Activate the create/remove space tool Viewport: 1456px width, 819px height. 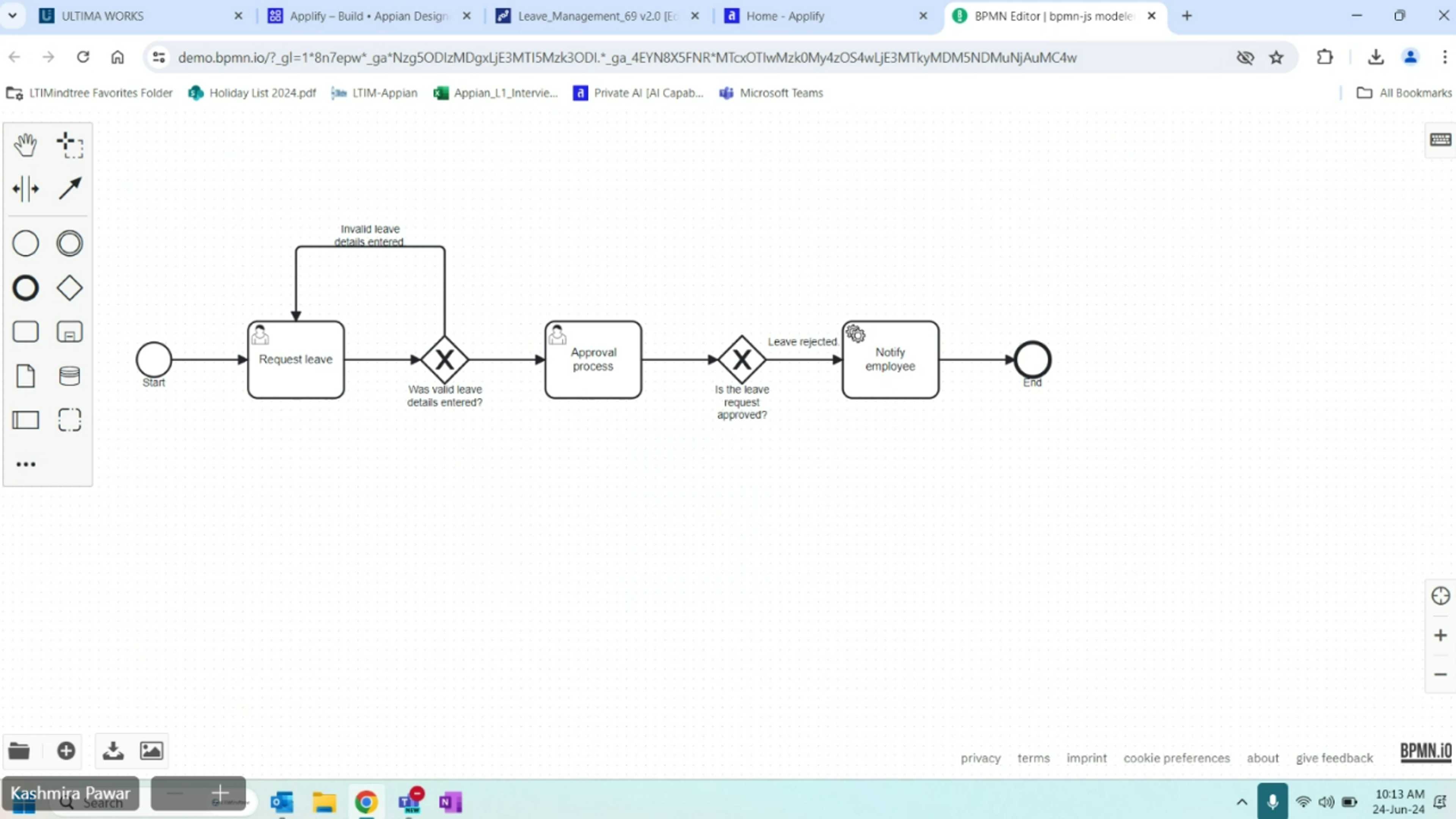click(x=25, y=189)
